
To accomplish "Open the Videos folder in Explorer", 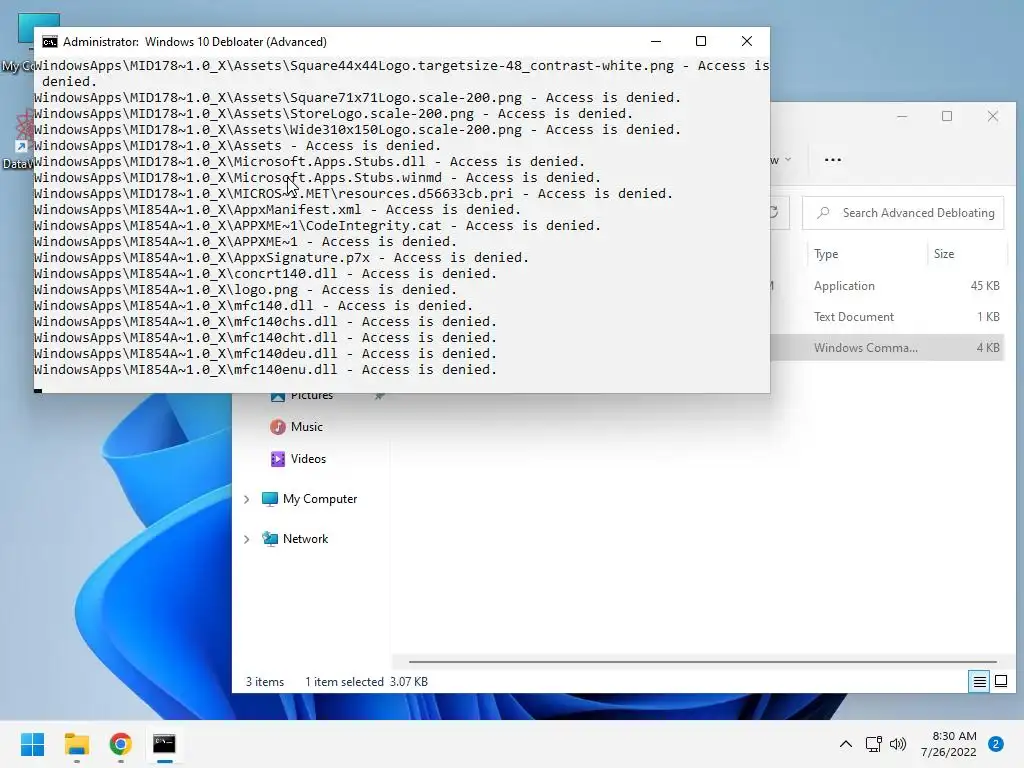I will point(308,459).
